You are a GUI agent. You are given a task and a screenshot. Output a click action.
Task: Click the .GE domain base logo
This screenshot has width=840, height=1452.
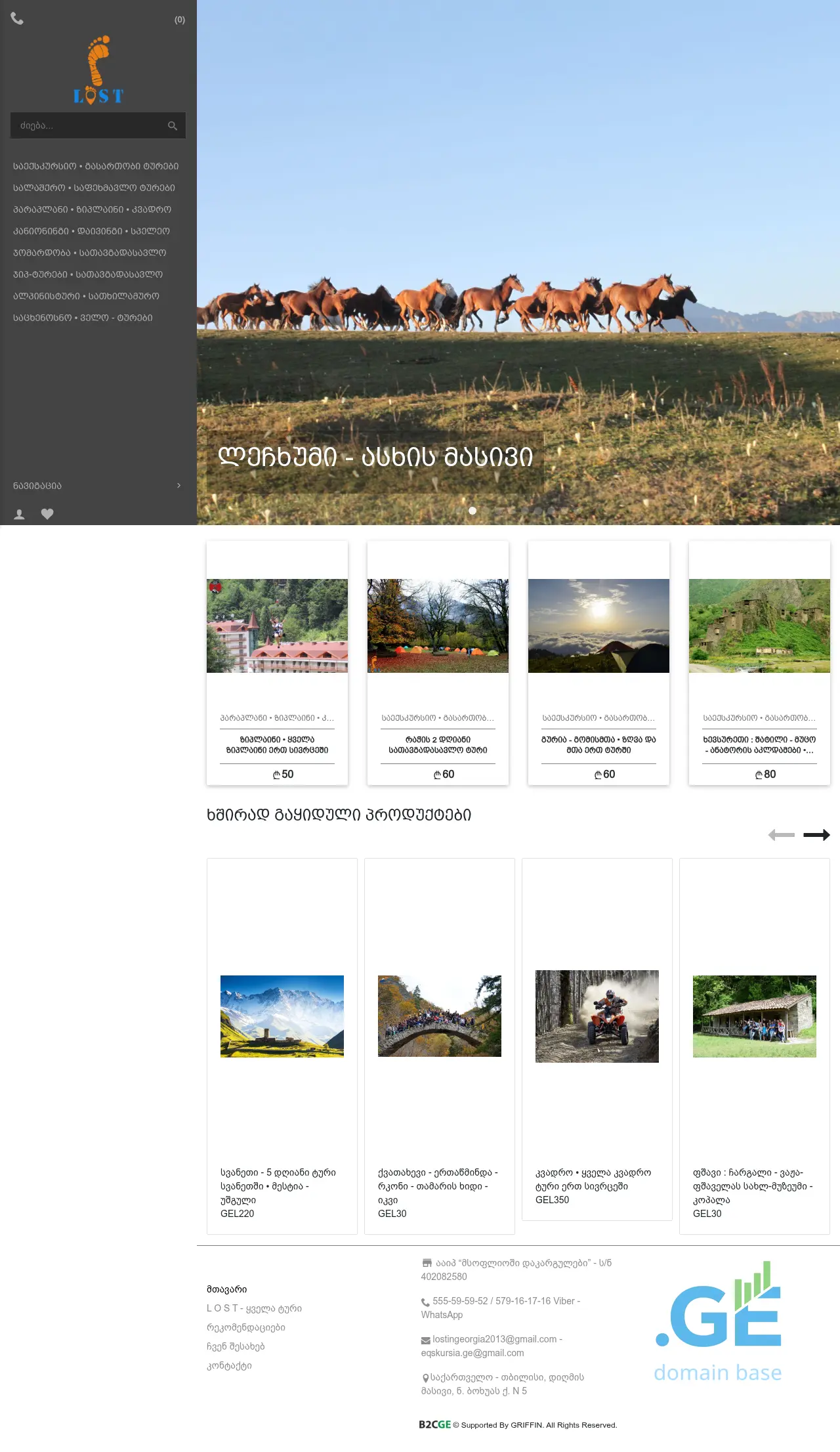(718, 1322)
